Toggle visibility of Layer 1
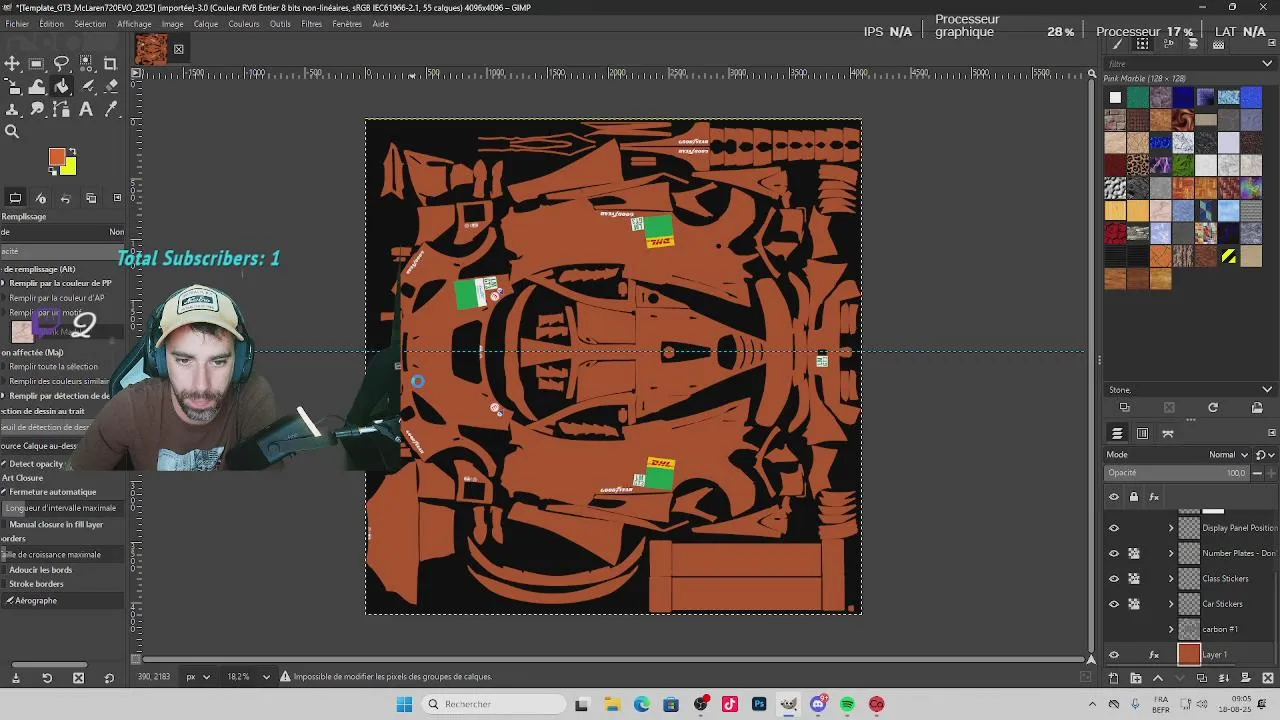1280x720 pixels. pyautogui.click(x=1114, y=655)
